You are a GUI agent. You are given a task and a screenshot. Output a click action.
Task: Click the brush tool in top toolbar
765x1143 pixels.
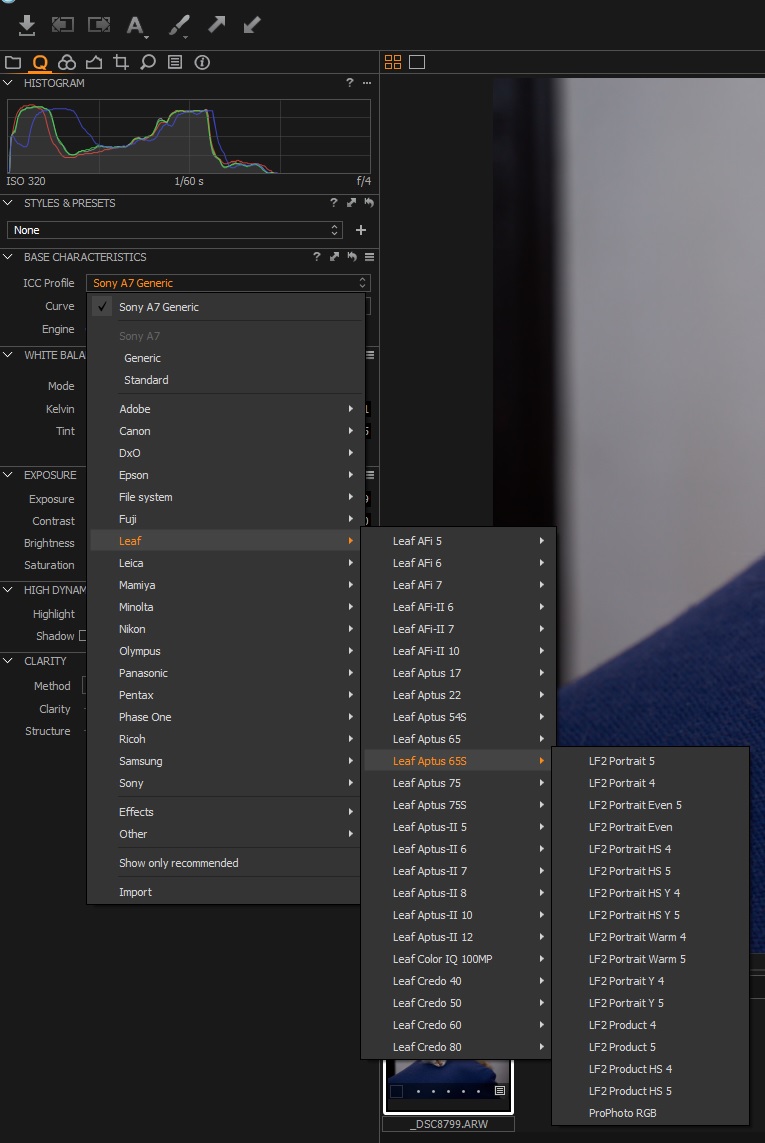pos(179,25)
